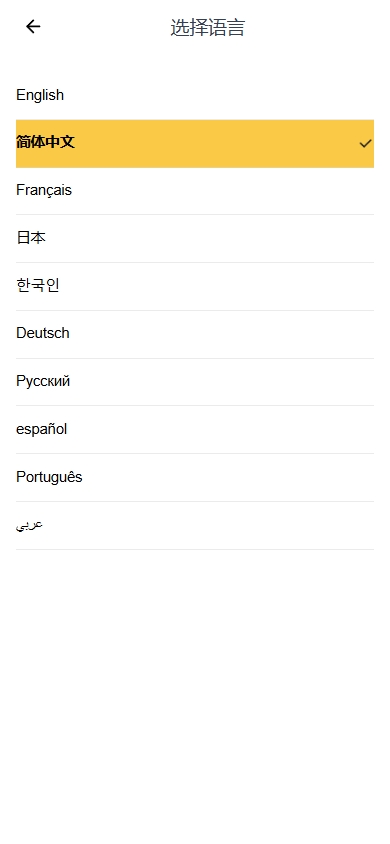Screen dimensions: 390x844
Task: Select the first language, English
Action: tap(195, 95)
